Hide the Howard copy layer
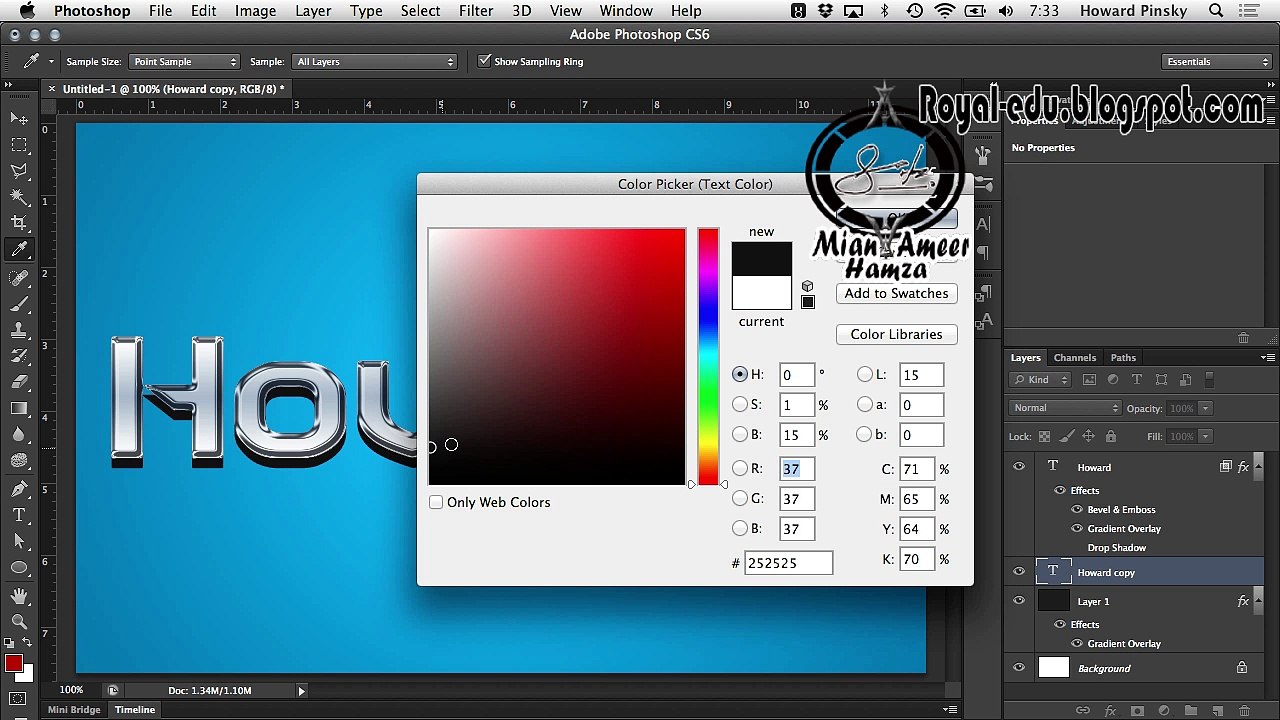The height and width of the screenshot is (720, 1280). coord(1019,572)
